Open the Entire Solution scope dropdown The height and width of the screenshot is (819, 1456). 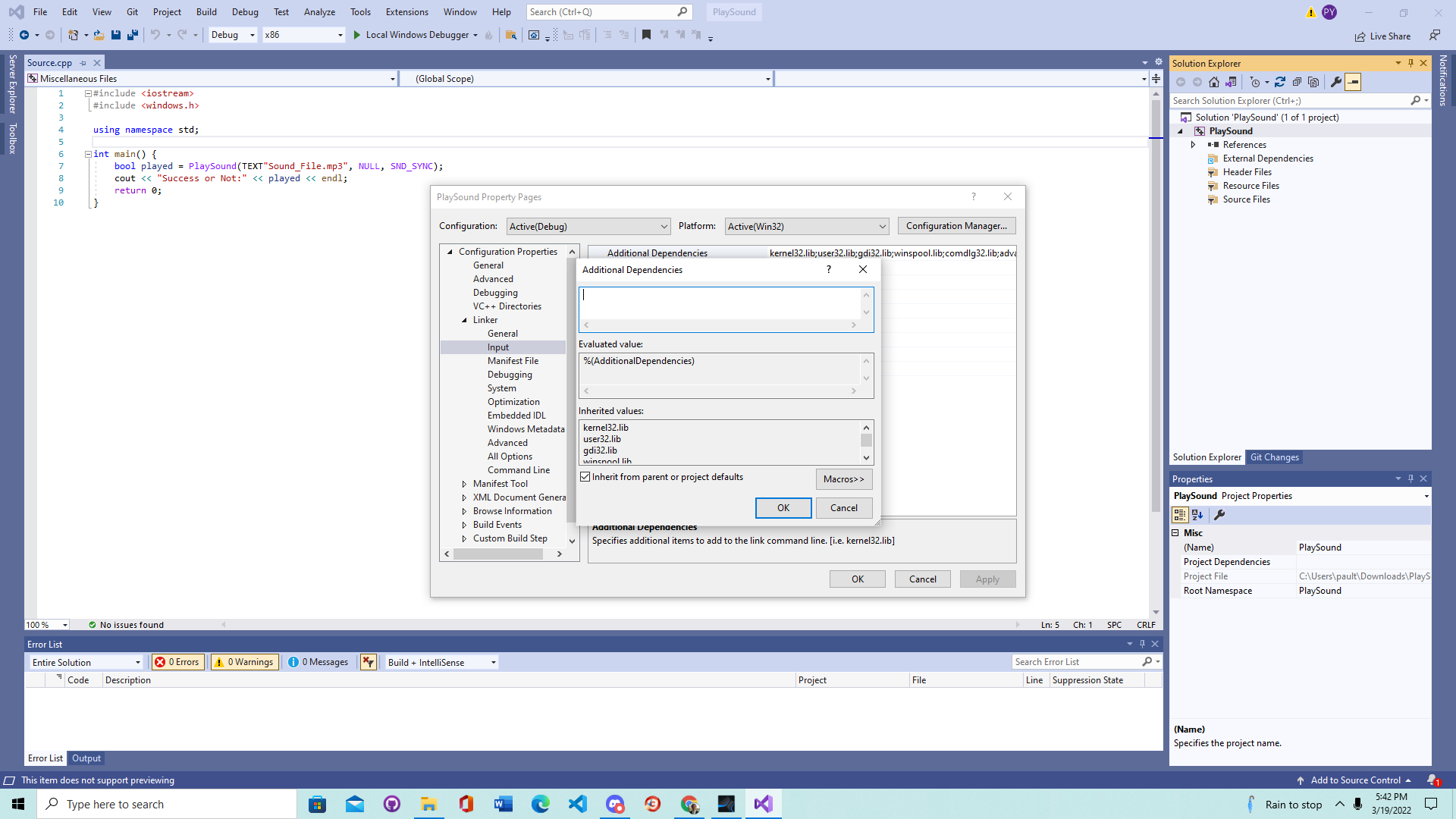[86, 662]
